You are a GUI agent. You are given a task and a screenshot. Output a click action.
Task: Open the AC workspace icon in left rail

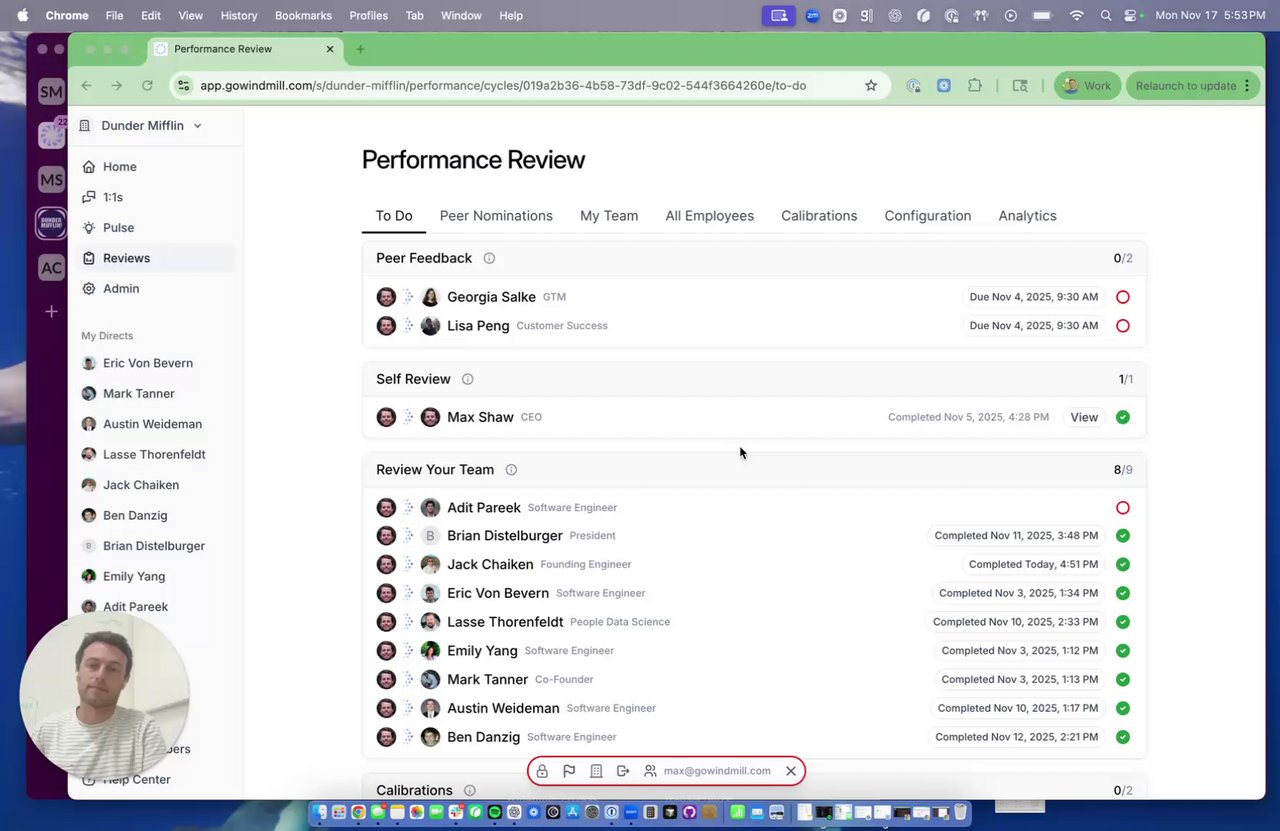[x=51, y=267]
